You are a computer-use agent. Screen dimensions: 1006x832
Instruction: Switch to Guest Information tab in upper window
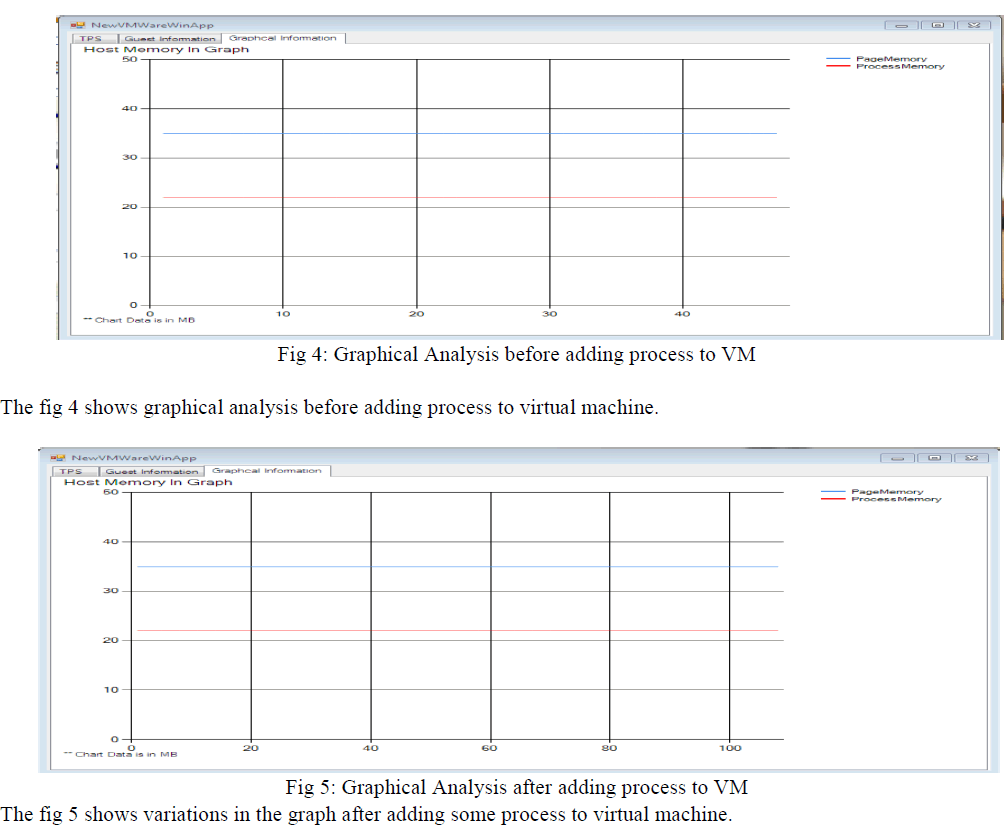click(169, 39)
